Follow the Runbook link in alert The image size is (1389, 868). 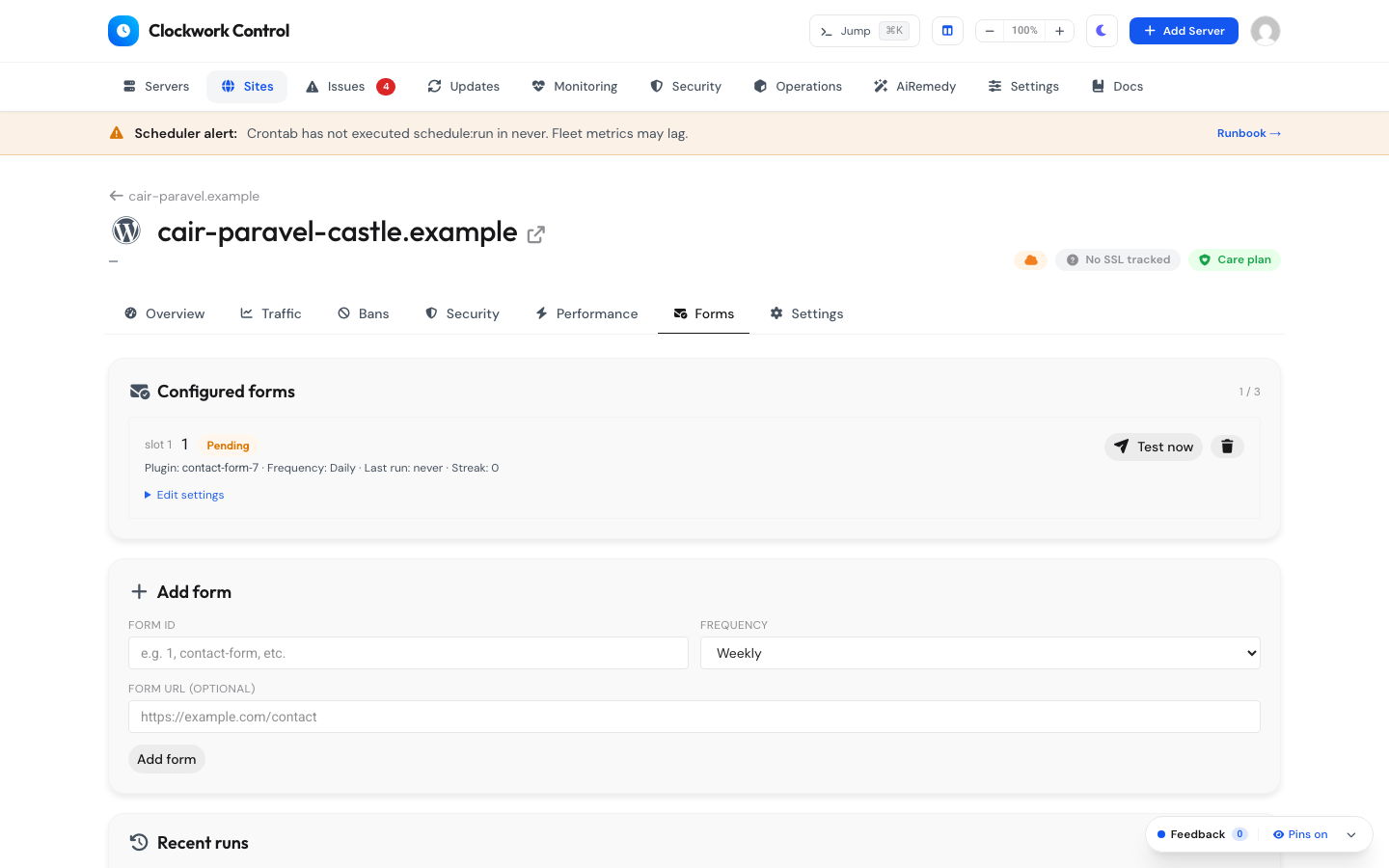(x=1249, y=133)
